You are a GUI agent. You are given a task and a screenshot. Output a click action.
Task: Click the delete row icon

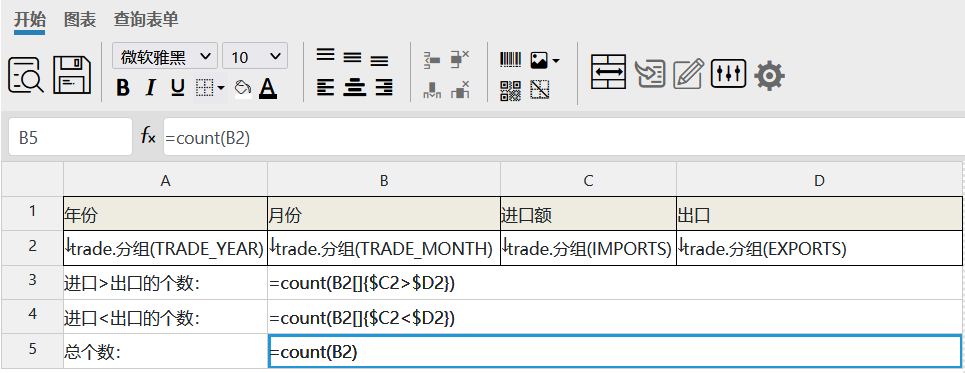[460, 58]
